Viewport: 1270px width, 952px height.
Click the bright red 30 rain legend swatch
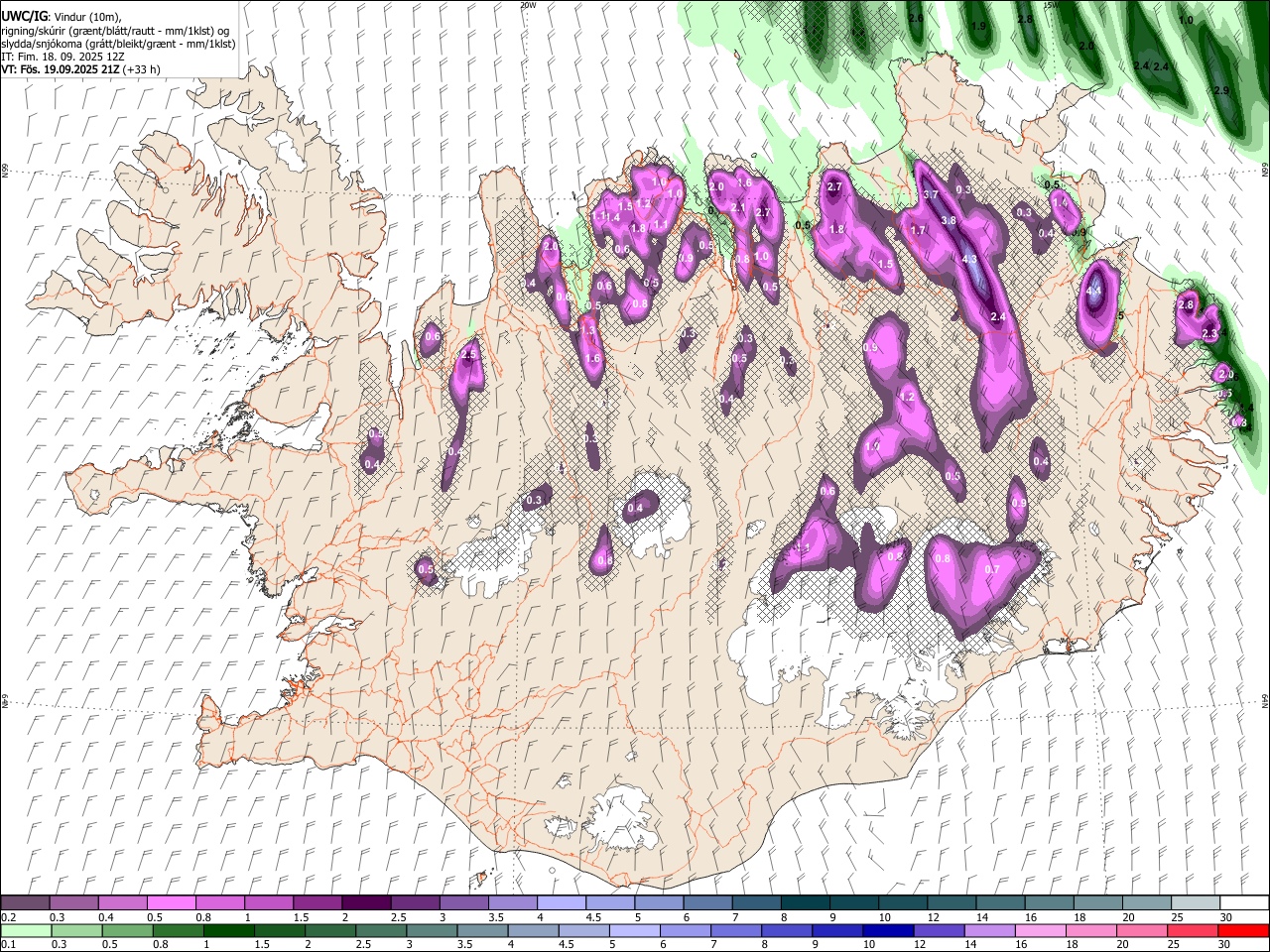1242,930
